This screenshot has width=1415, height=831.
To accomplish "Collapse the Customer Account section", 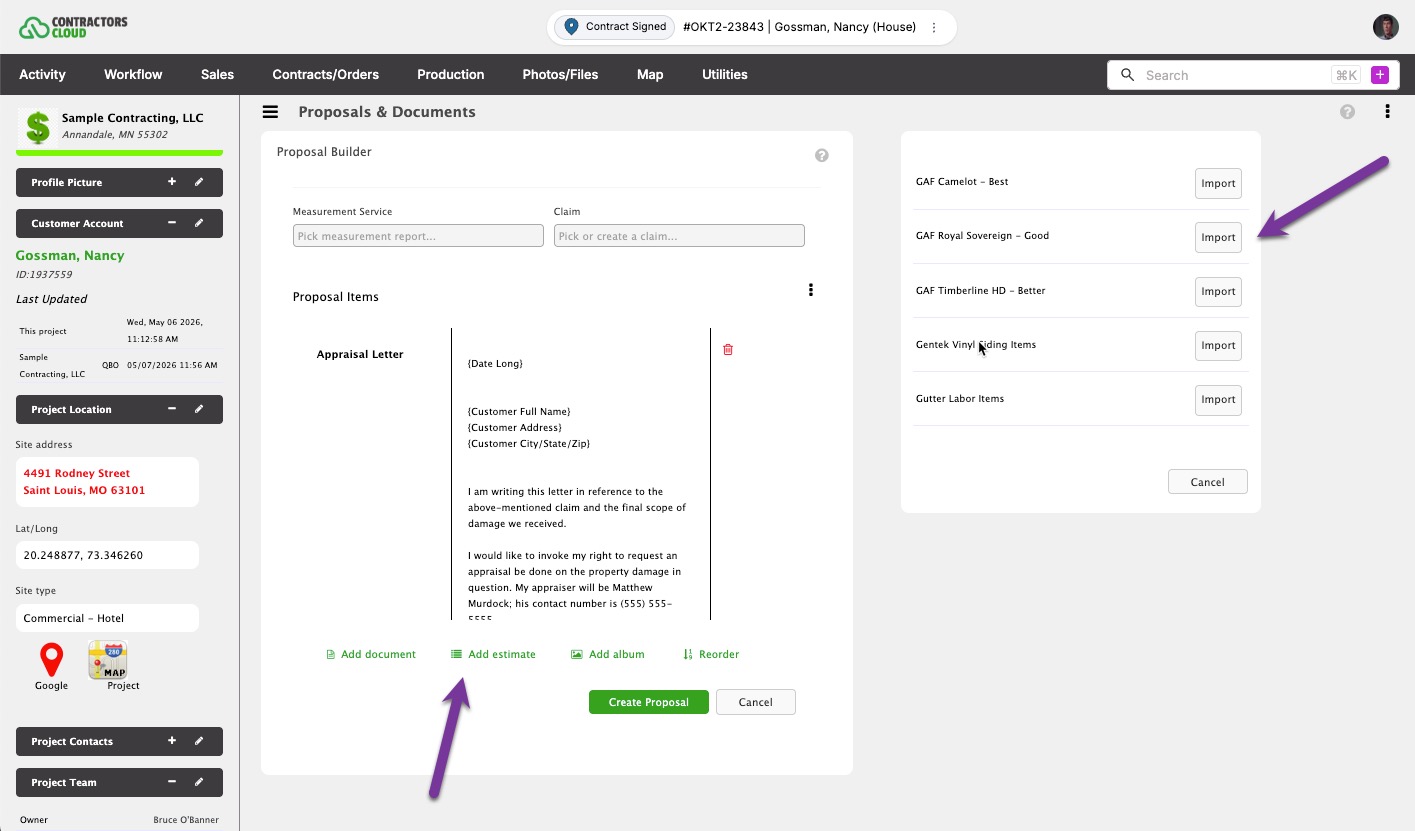I will coord(172,223).
